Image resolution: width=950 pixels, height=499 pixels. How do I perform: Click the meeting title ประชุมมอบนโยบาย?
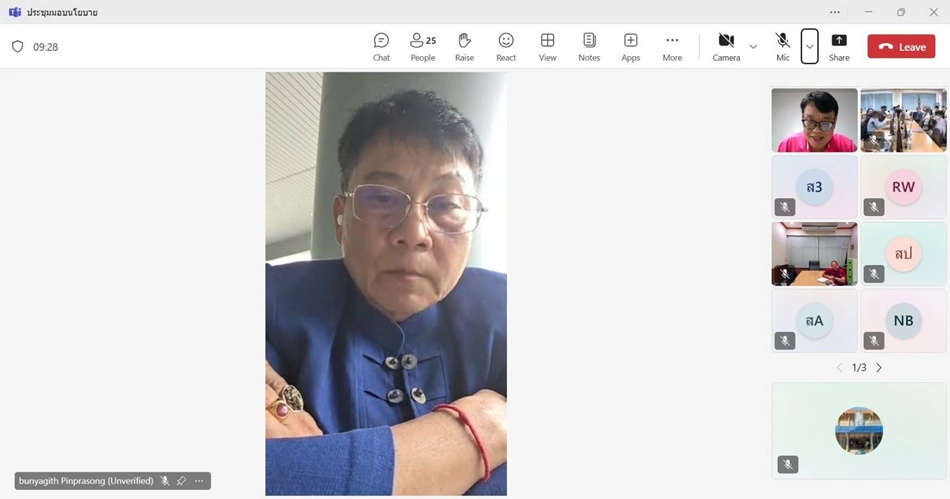[x=62, y=12]
